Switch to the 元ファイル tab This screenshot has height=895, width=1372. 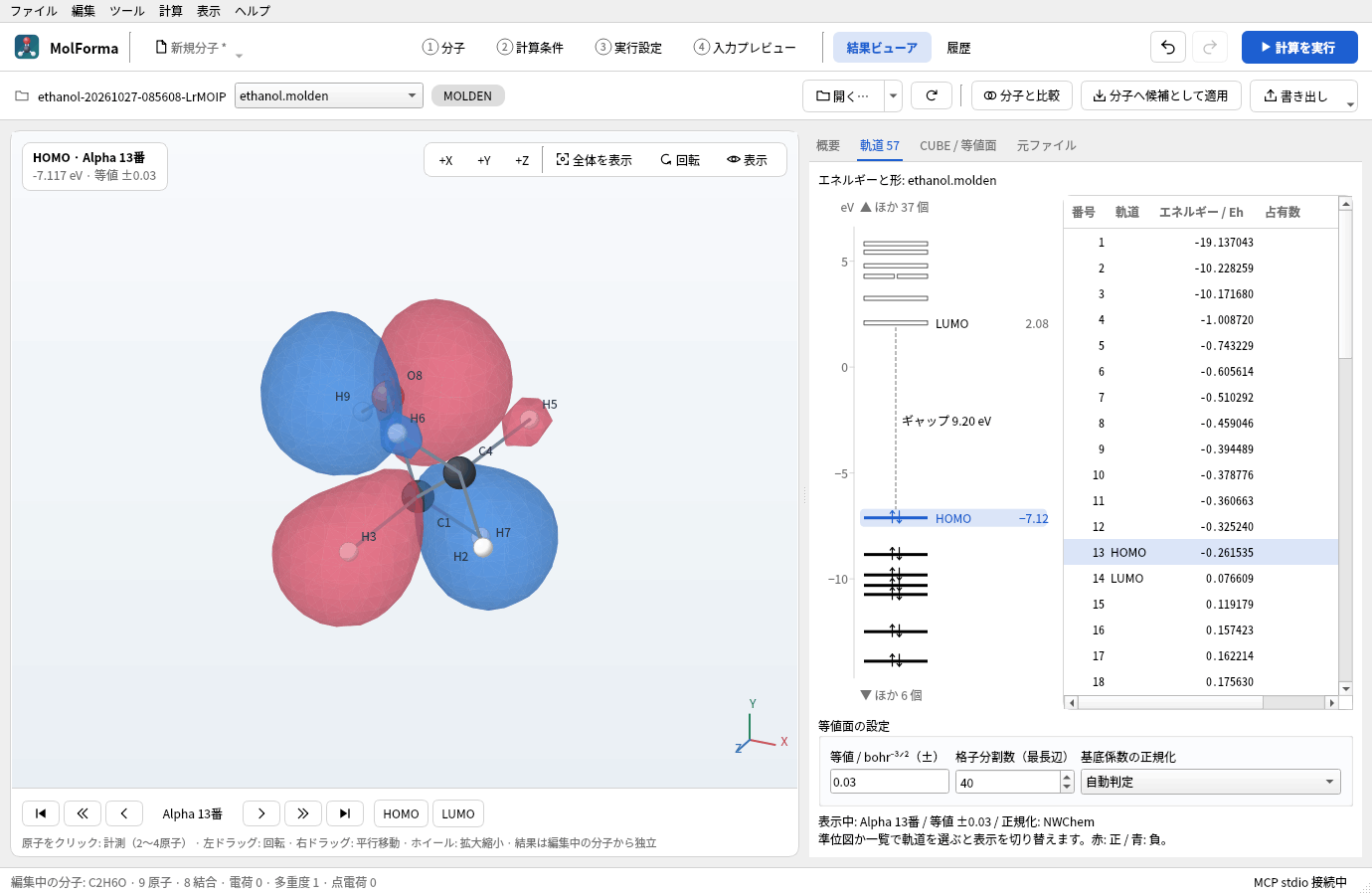pos(1046,145)
